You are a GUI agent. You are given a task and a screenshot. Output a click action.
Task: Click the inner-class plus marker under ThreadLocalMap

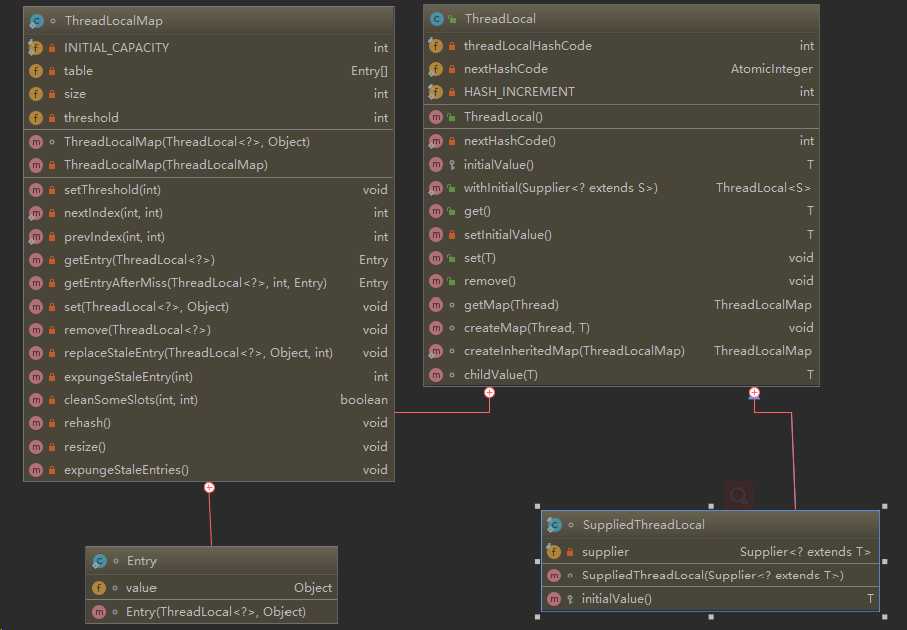[209, 488]
